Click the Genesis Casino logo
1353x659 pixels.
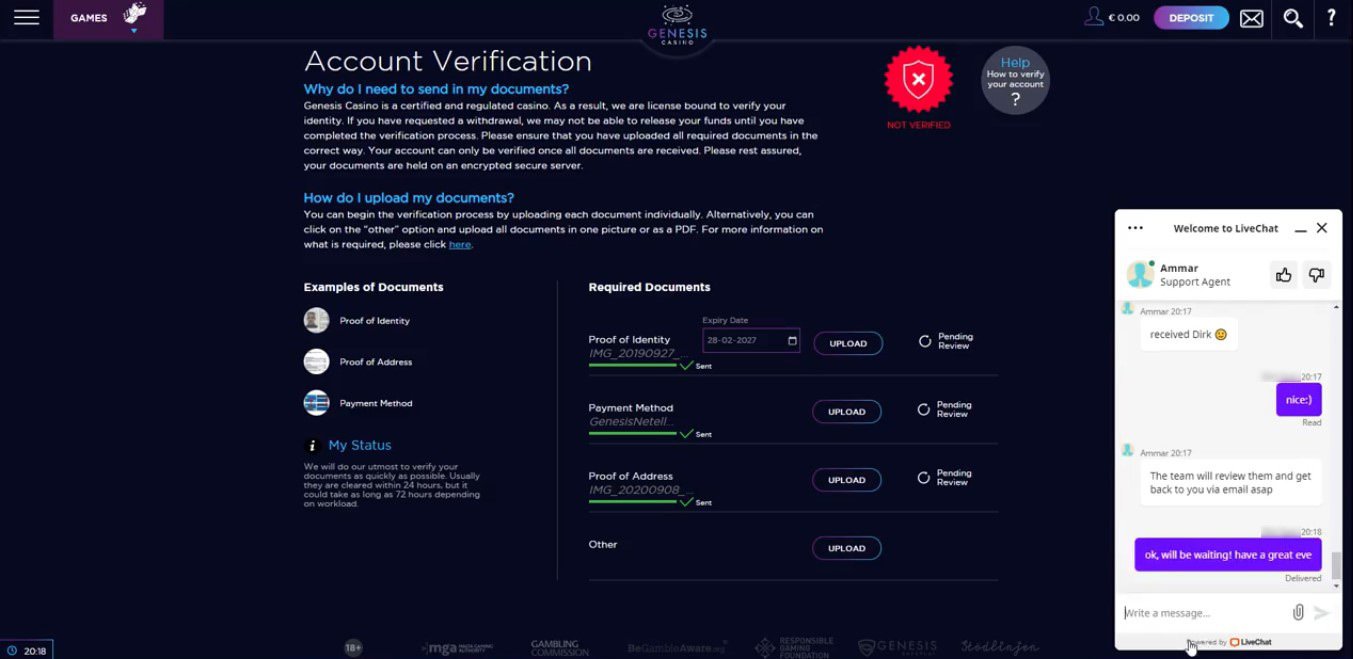(677, 27)
